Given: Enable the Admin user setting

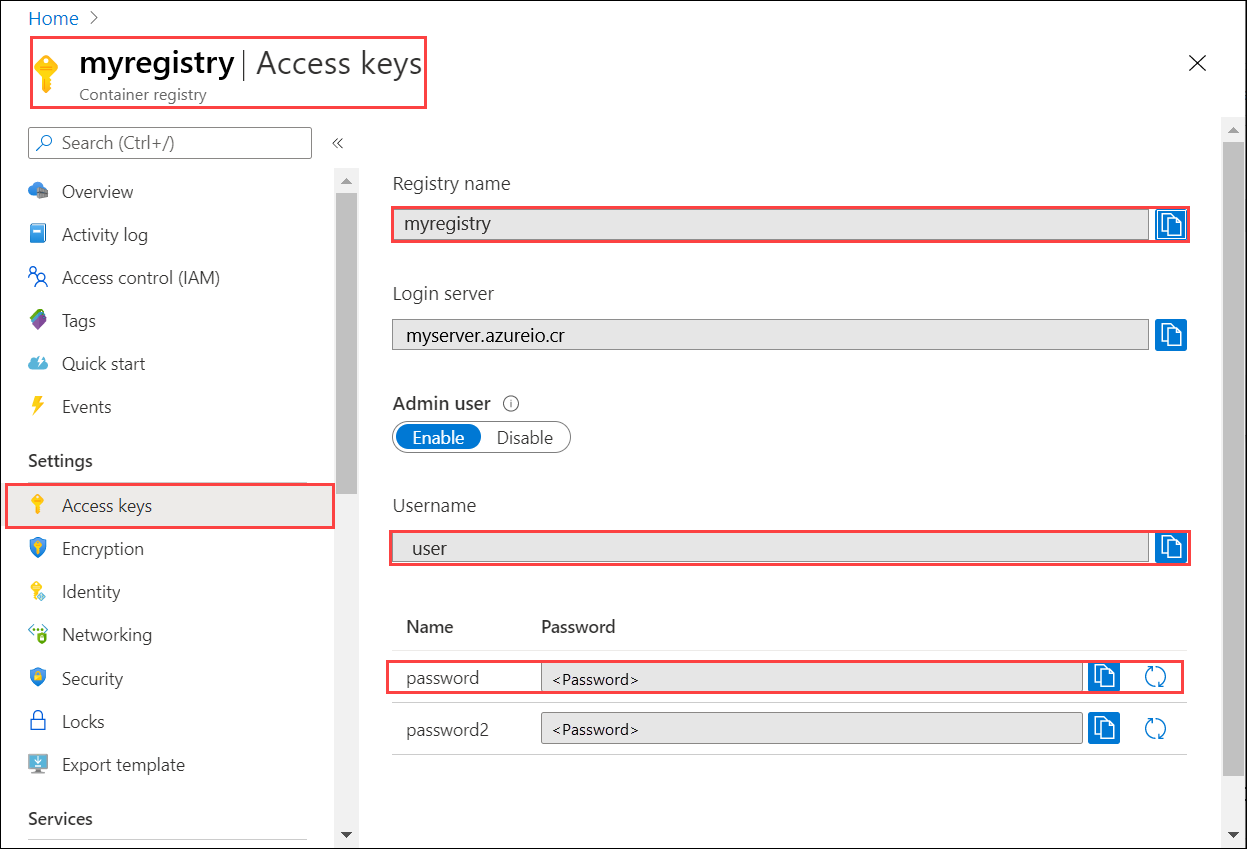Looking at the screenshot, I should tap(437, 437).
